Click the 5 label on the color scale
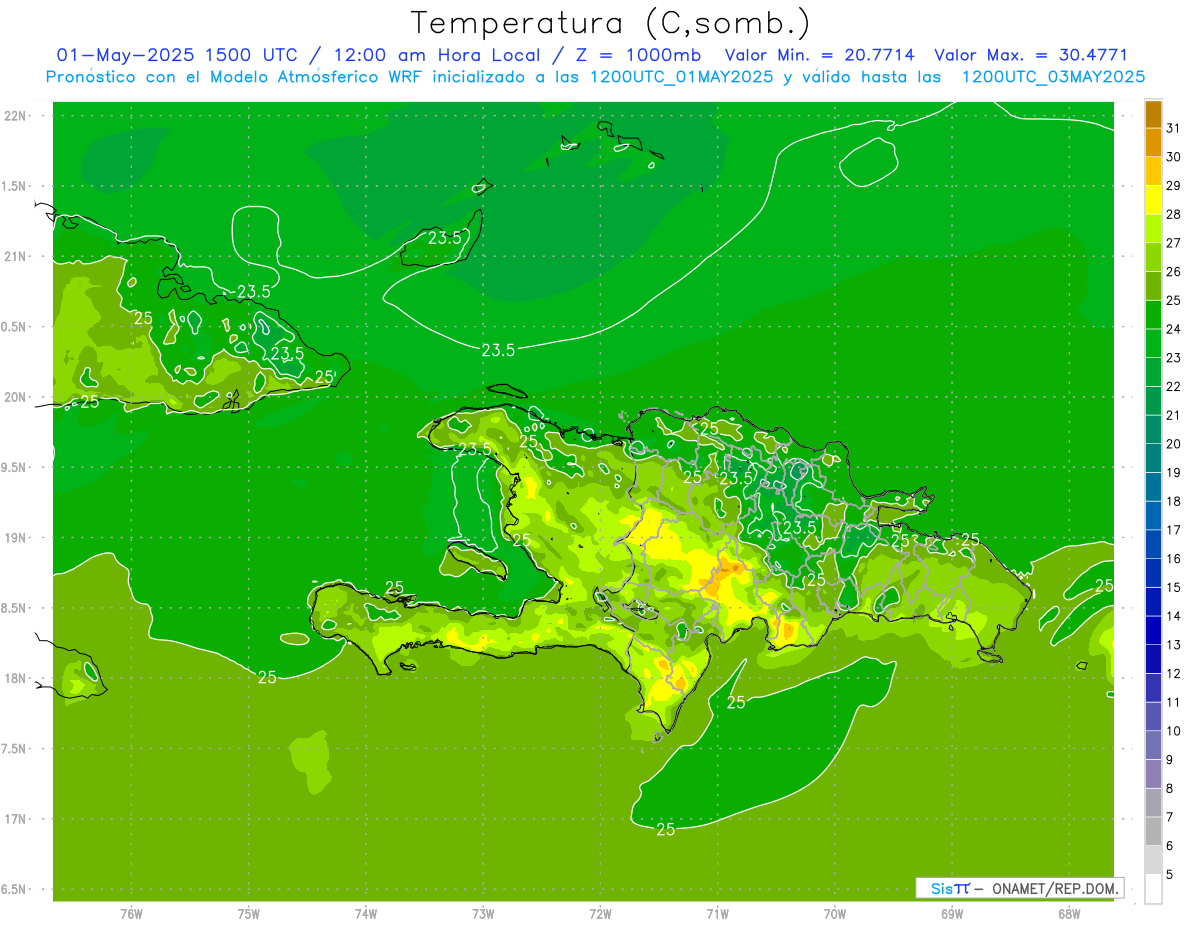The height and width of the screenshot is (927, 1200). click(1170, 875)
